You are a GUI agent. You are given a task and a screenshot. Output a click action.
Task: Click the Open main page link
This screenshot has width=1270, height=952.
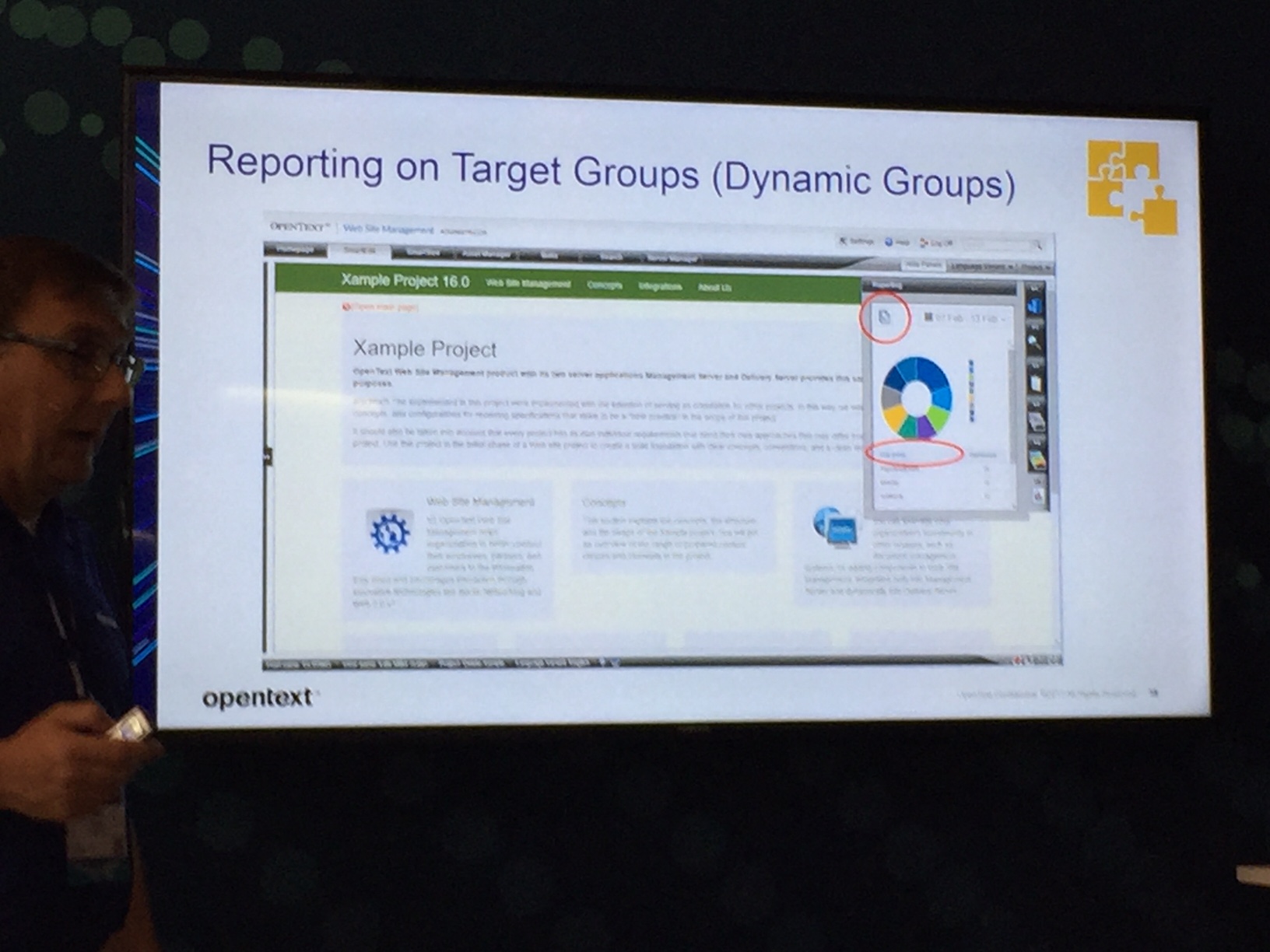coord(381,307)
